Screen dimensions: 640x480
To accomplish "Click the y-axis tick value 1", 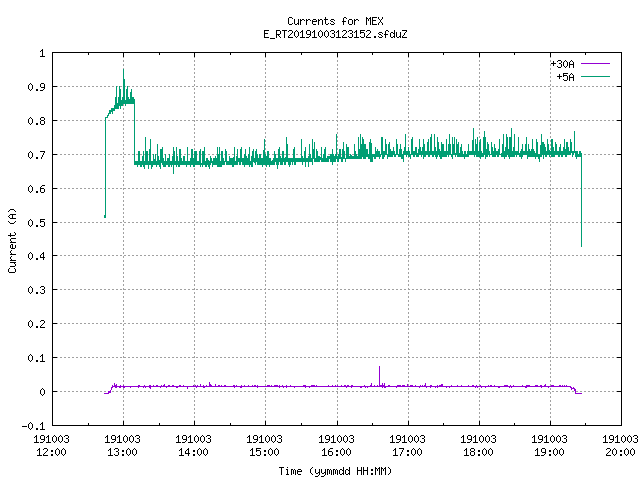I will (42, 53).
